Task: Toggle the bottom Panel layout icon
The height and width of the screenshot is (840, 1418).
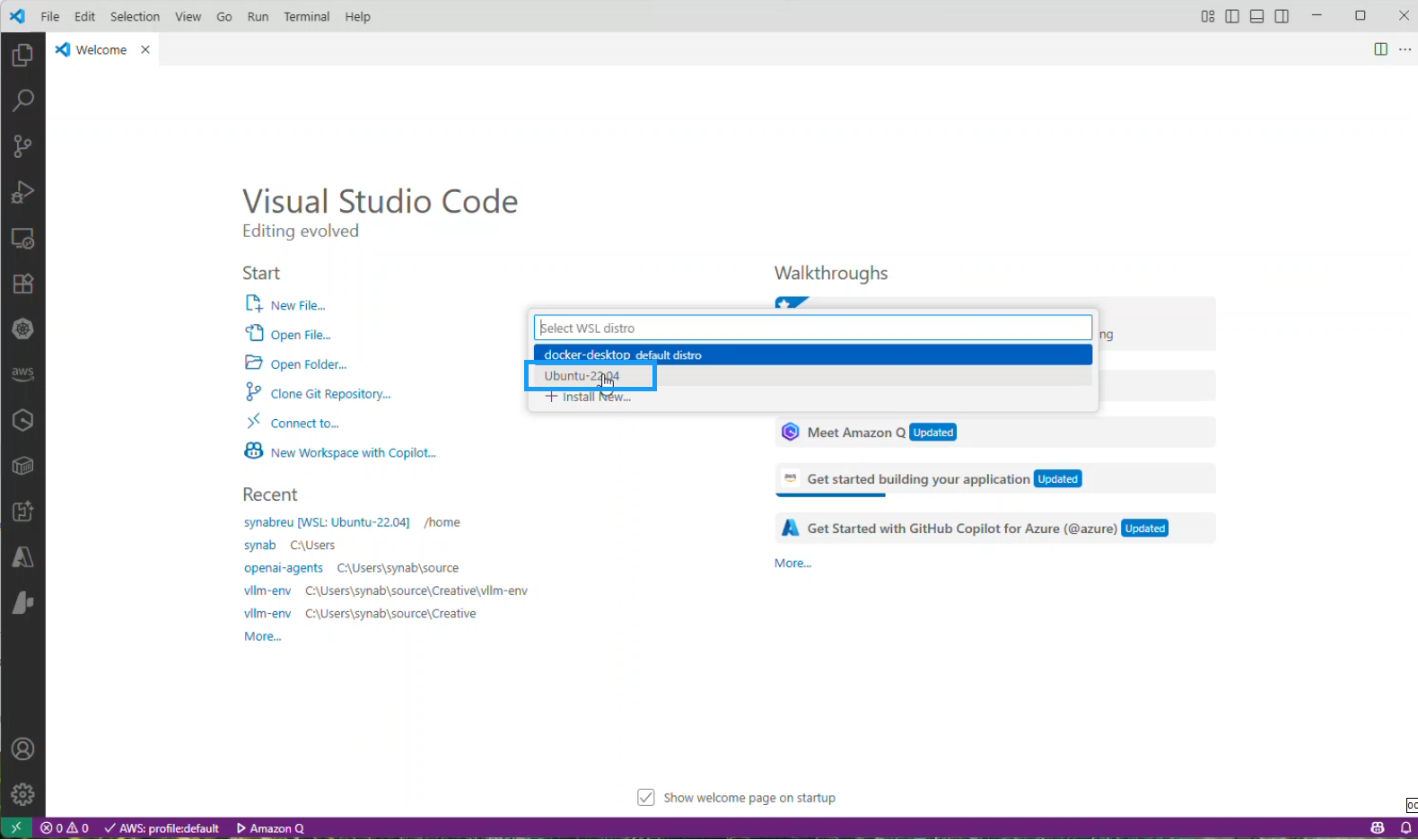Action: 1257,16
